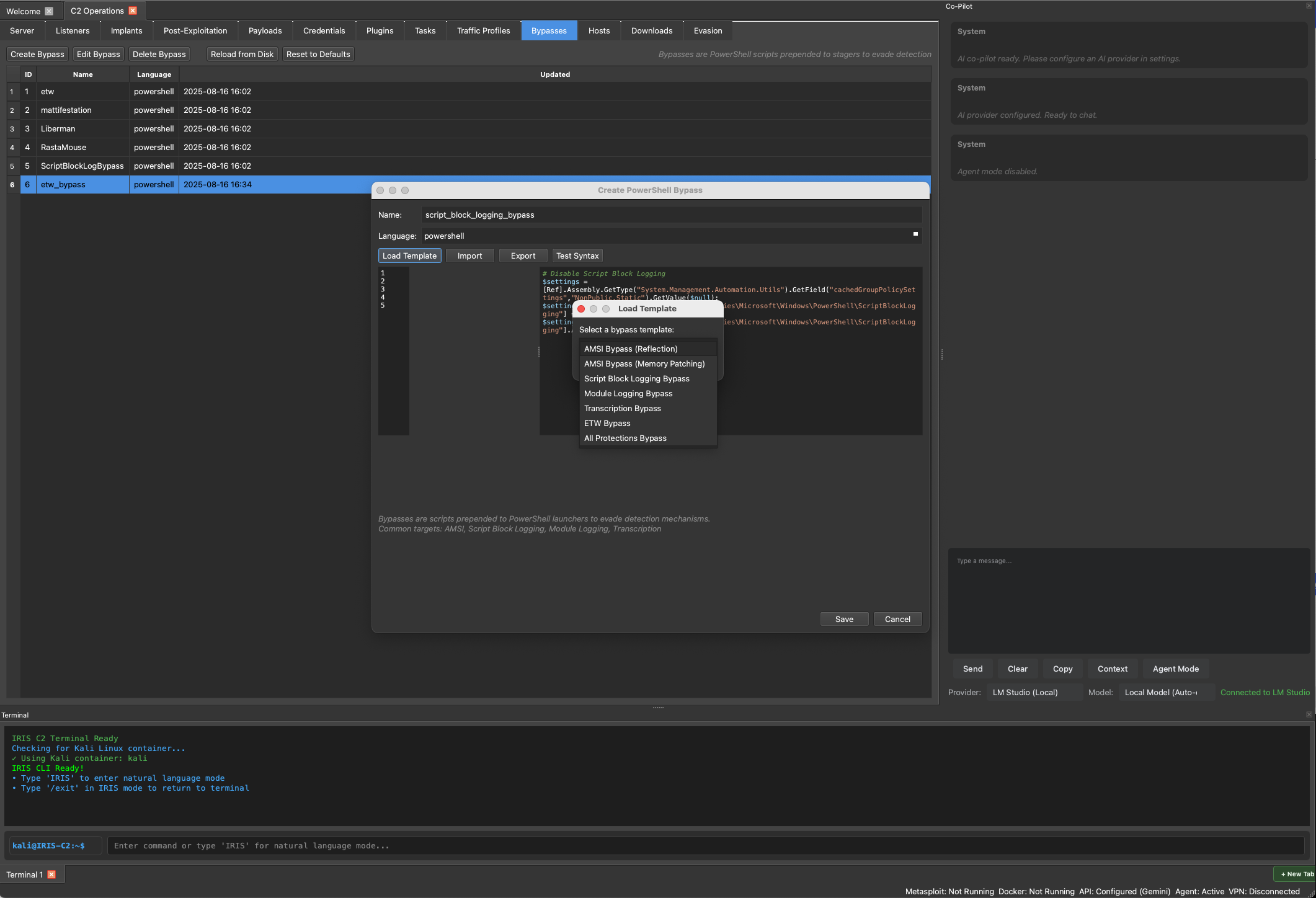Open the Tasks tab
The width and height of the screenshot is (1316, 898).
click(x=425, y=30)
